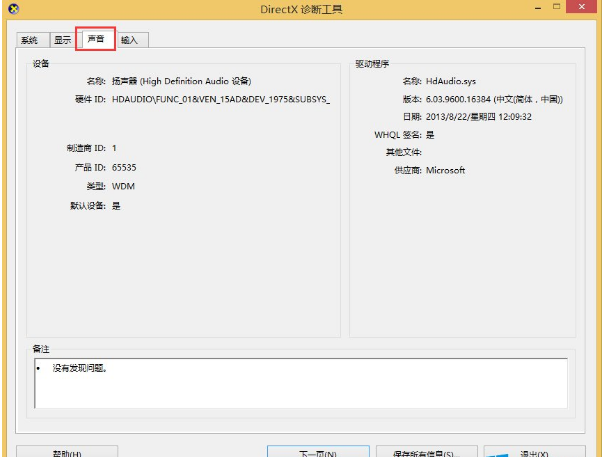Image resolution: width=602 pixels, height=457 pixels.
Task: Click the 退出(X) button
Action: (x=534, y=452)
